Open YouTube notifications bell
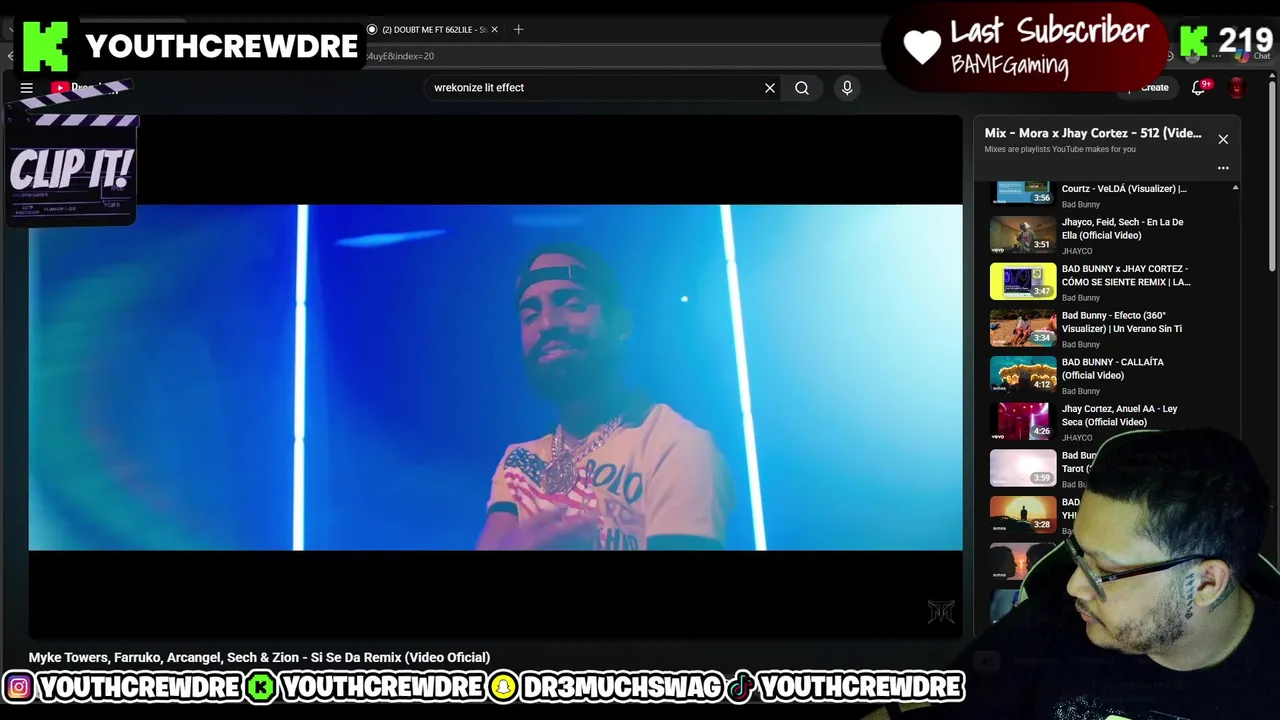The image size is (1280, 720). point(1198,88)
